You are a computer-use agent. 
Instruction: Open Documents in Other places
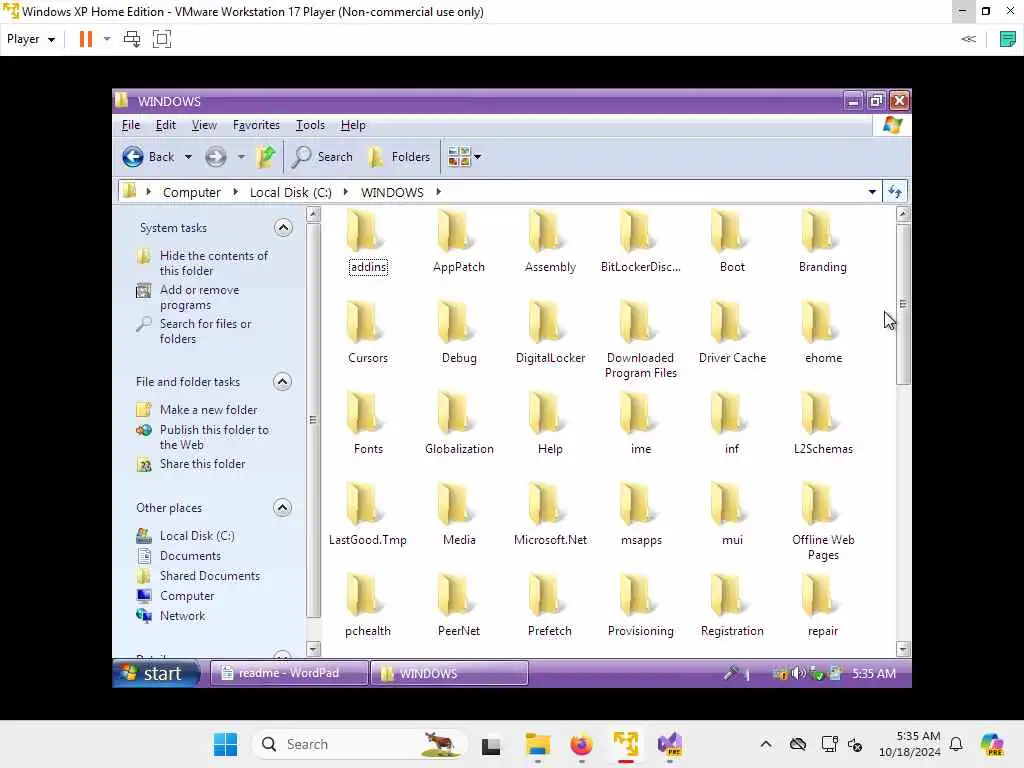point(190,556)
